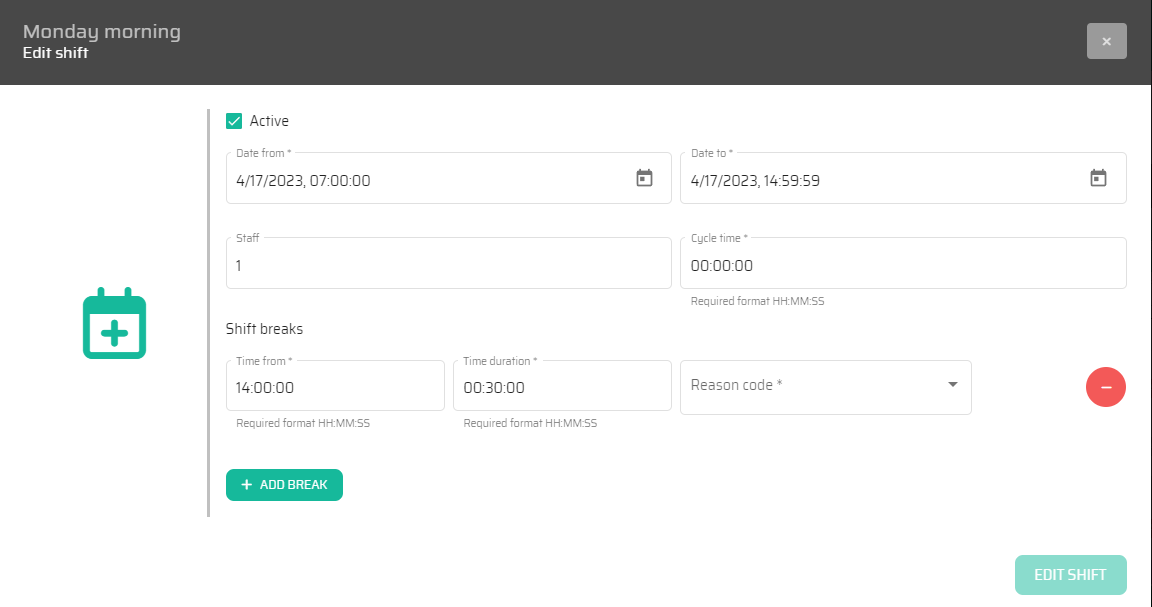Click the Reason code dropdown arrow
The image size is (1152, 607).
point(952,385)
